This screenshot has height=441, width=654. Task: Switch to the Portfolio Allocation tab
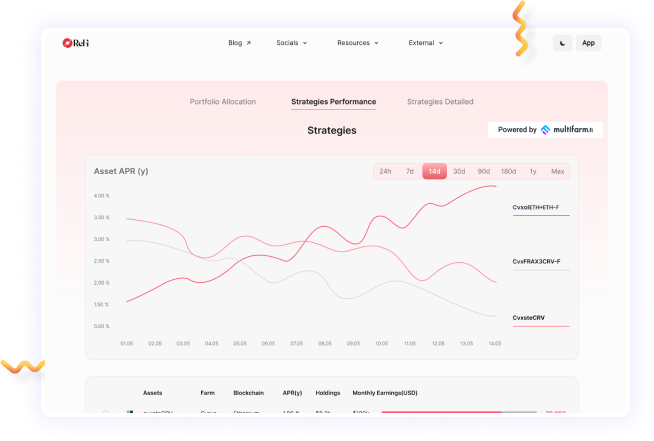pyautogui.click(x=223, y=102)
